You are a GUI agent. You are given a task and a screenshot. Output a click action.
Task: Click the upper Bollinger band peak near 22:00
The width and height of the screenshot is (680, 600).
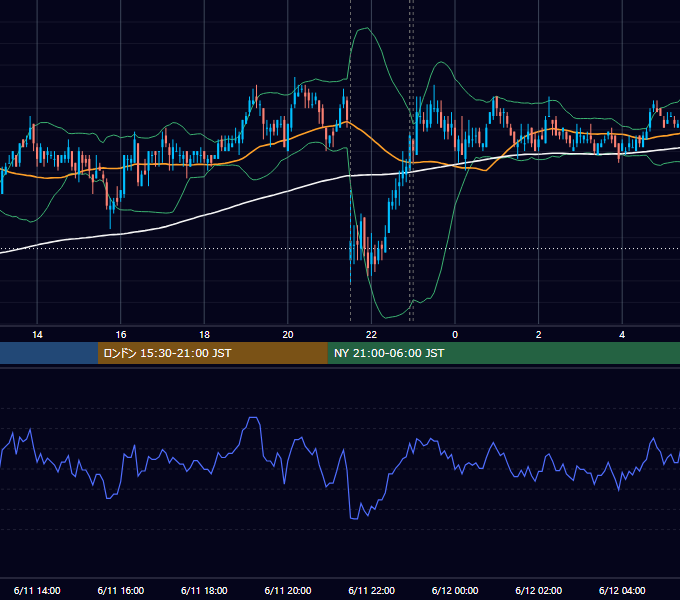click(x=367, y=28)
